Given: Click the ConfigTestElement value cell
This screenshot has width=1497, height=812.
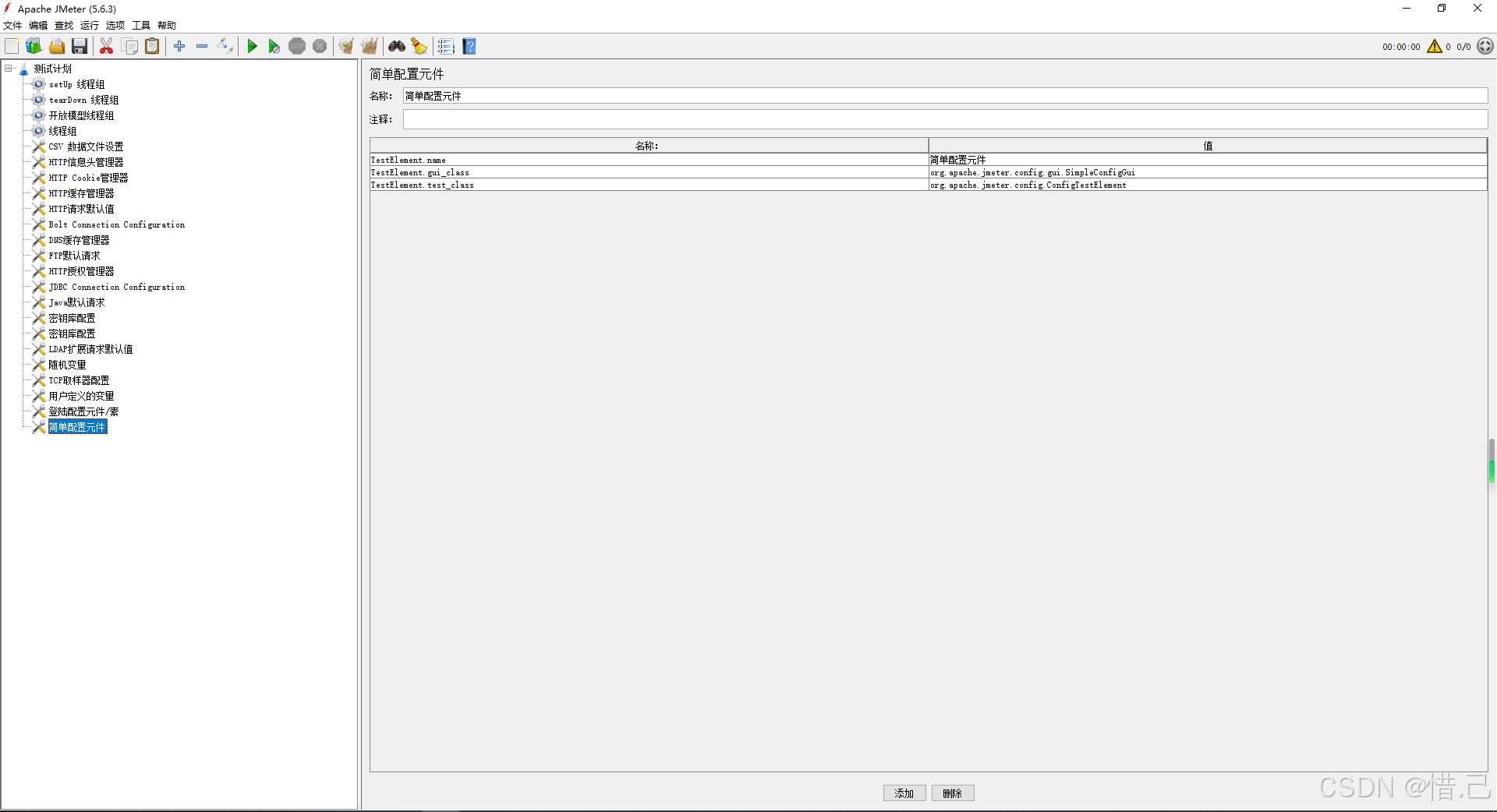Looking at the screenshot, I should click(x=1208, y=185).
